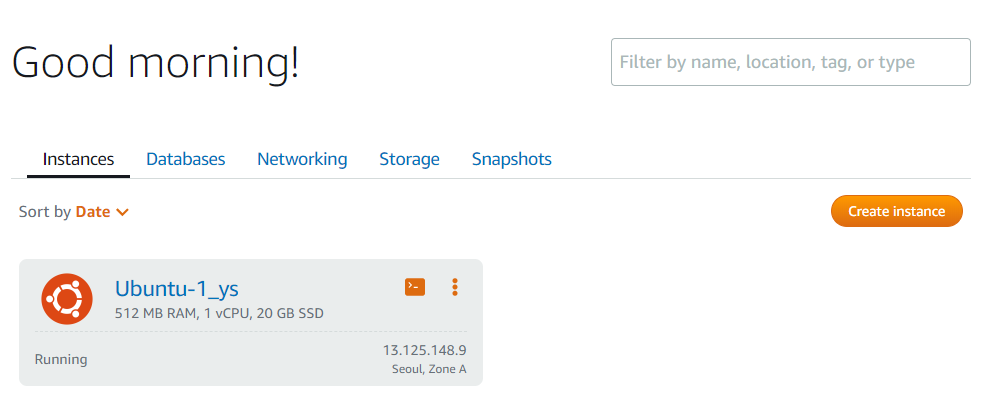Switch to the Instances tab
The height and width of the screenshot is (406, 995).
pos(78,159)
